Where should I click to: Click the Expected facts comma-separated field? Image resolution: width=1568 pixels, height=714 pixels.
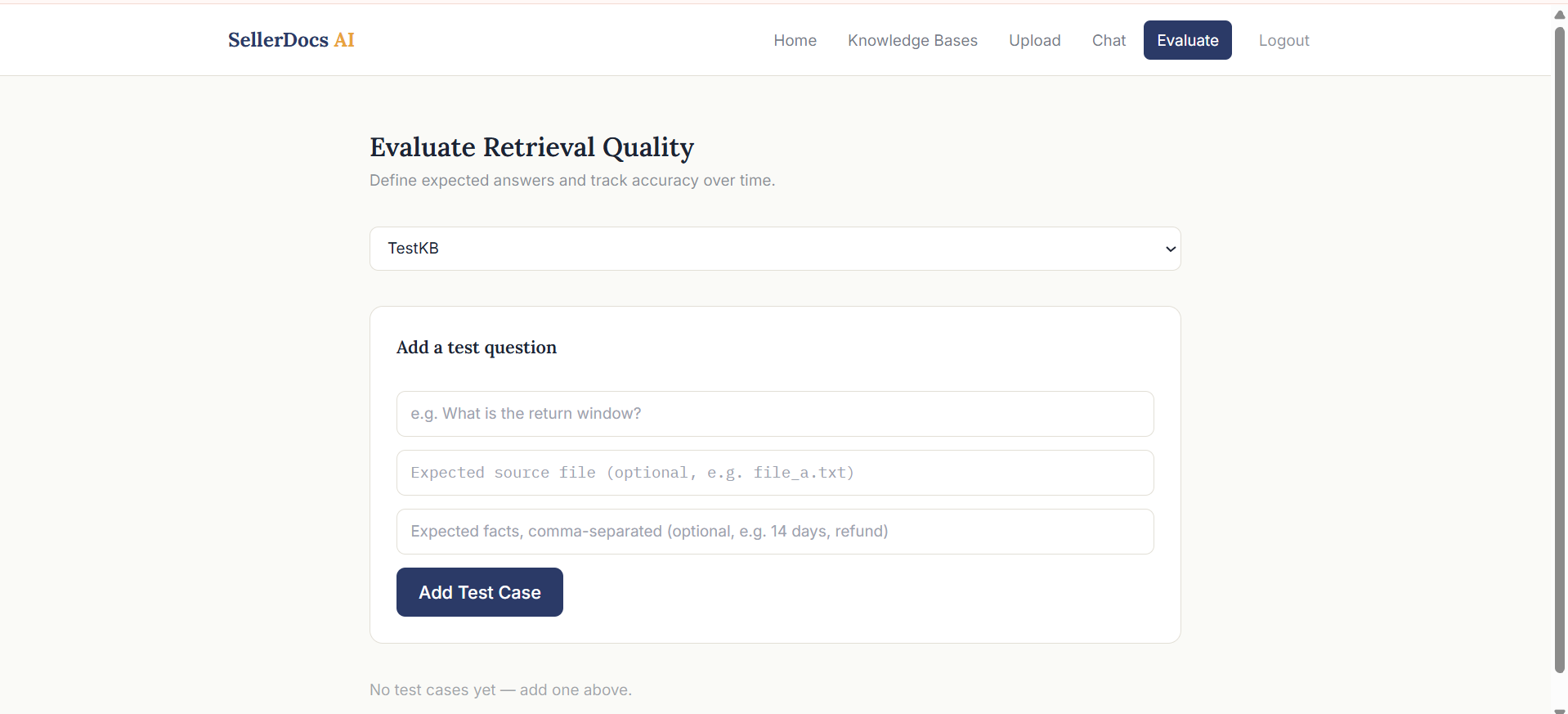775,532
